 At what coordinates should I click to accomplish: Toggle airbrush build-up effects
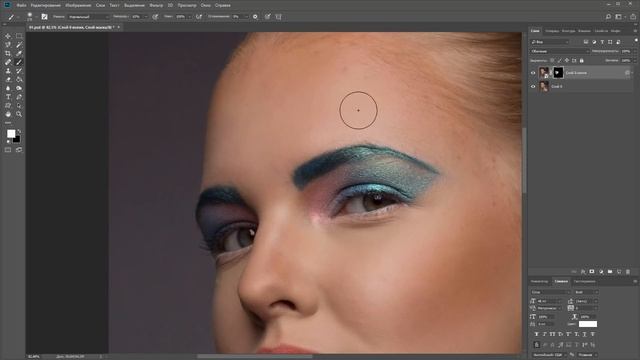(x=199, y=17)
